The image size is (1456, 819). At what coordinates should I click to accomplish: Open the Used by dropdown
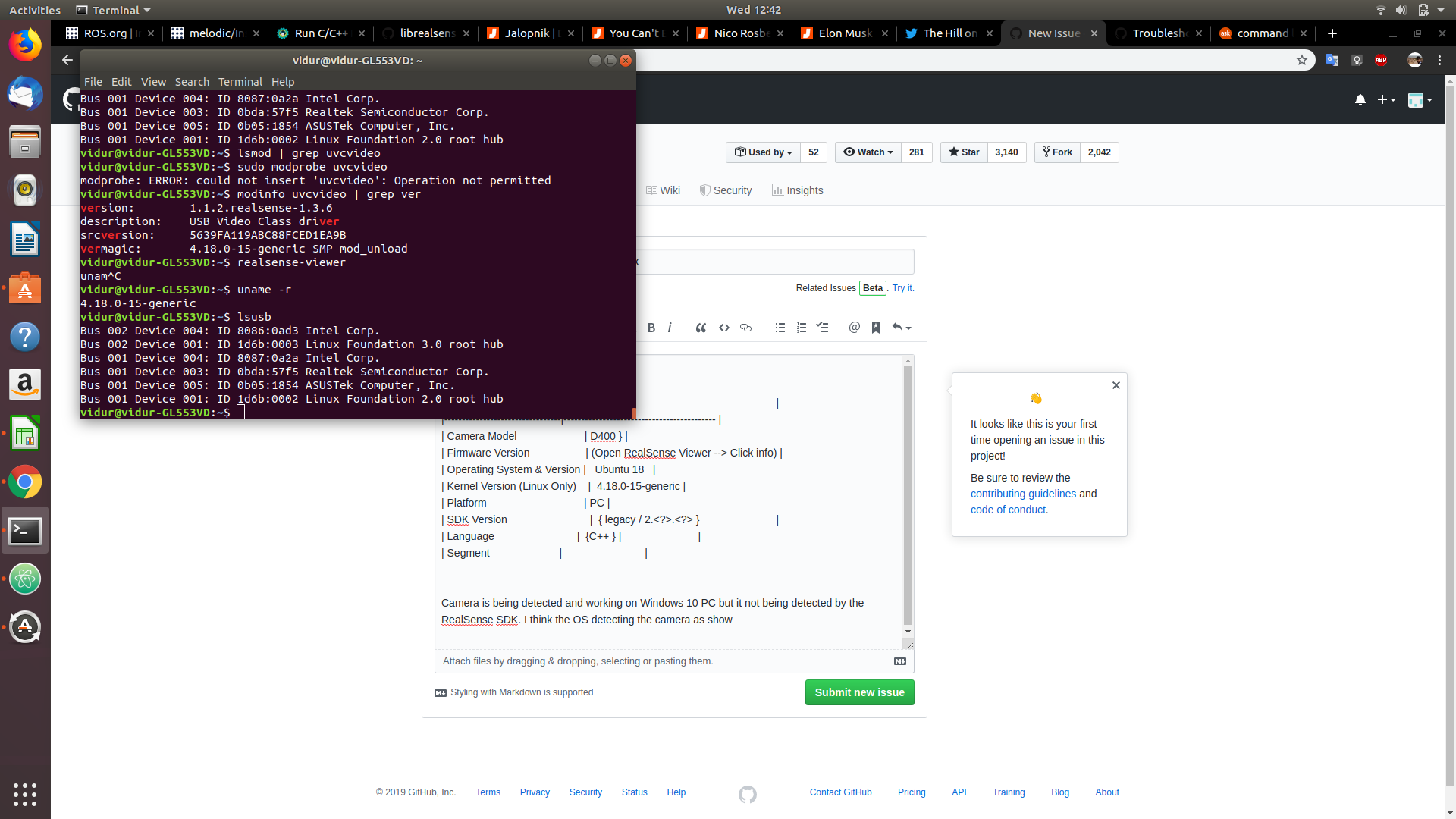pyautogui.click(x=762, y=152)
